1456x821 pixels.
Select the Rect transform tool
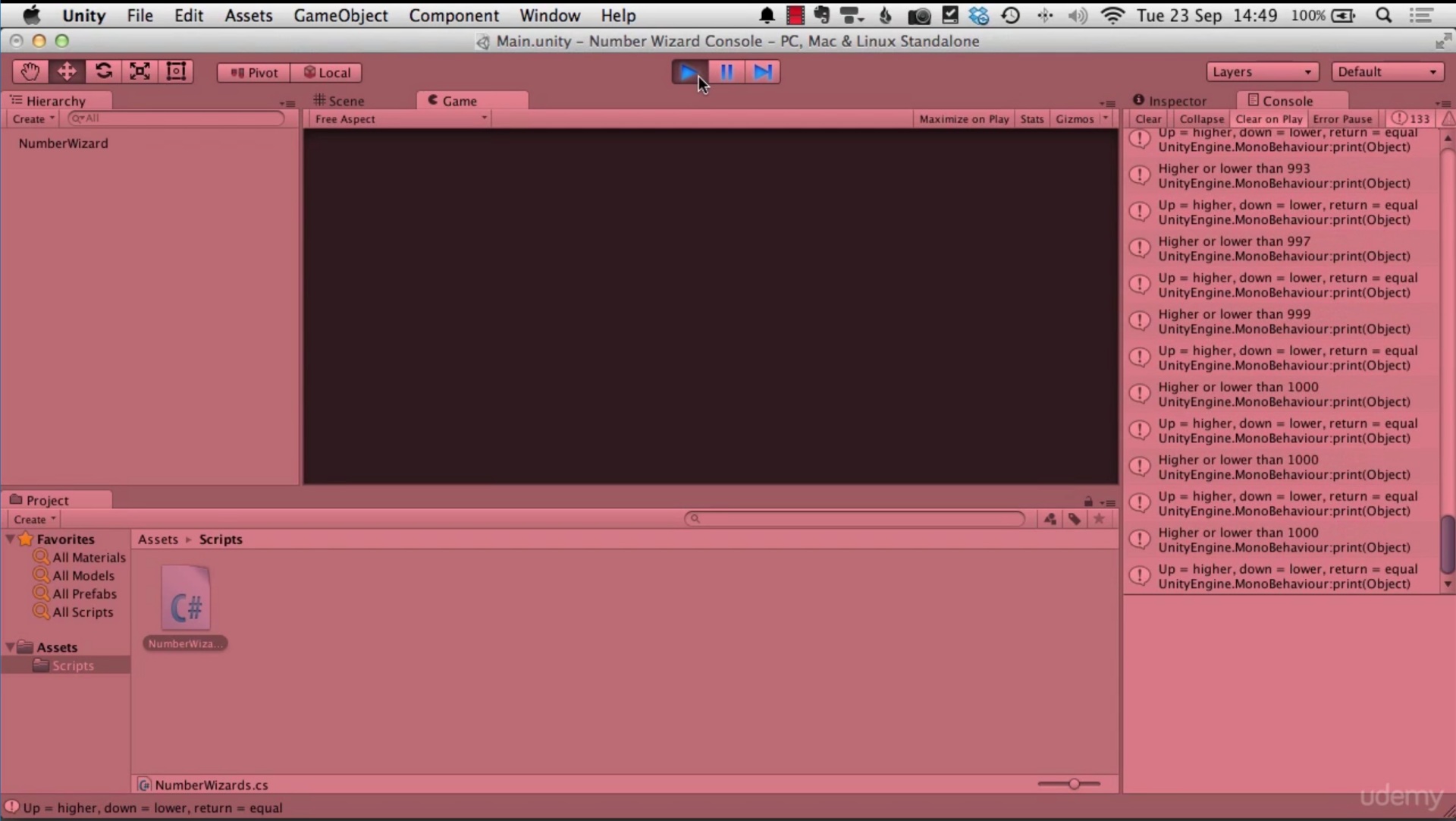point(176,72)
